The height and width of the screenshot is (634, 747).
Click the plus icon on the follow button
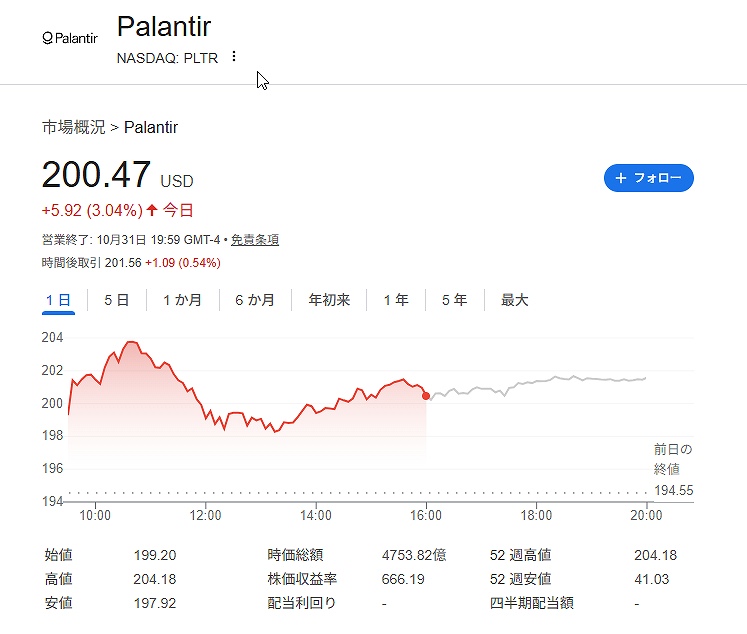pos(621,178)
